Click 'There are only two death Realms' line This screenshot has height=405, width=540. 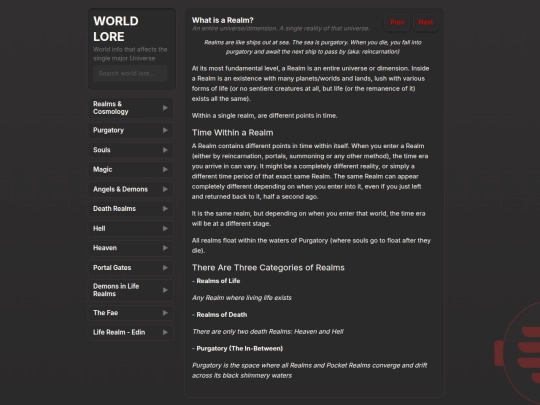tap(268, 331)
